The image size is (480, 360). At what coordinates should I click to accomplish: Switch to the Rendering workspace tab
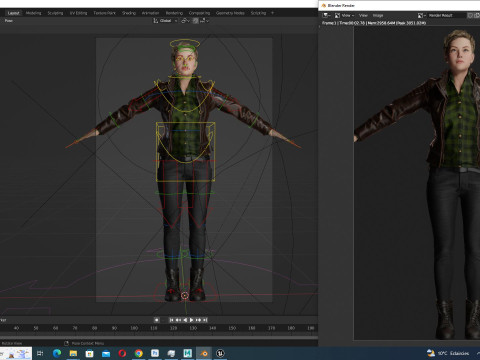coord(174,13)
